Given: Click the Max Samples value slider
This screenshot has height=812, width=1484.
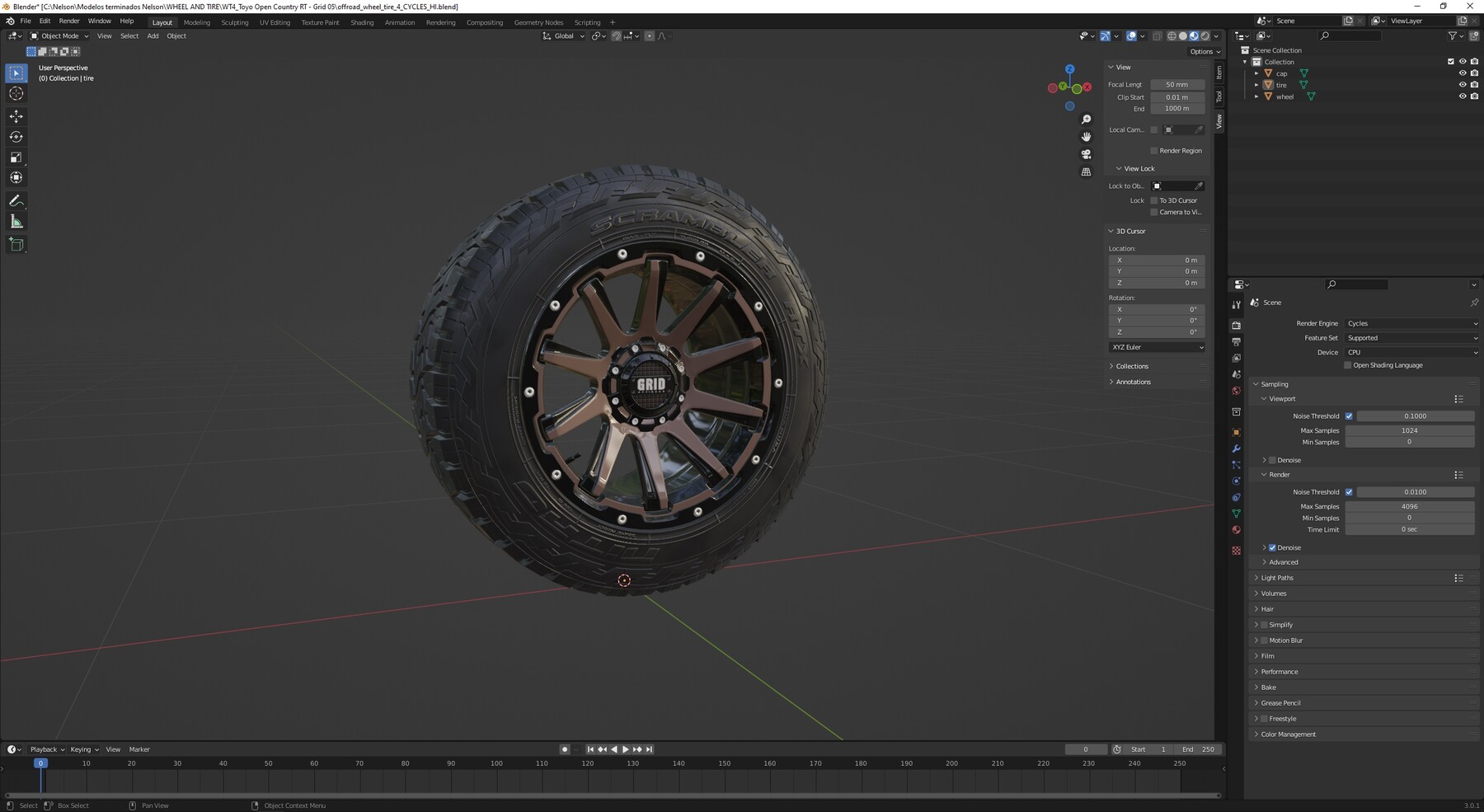Looking at the screenshot, I should point(1410,506).
